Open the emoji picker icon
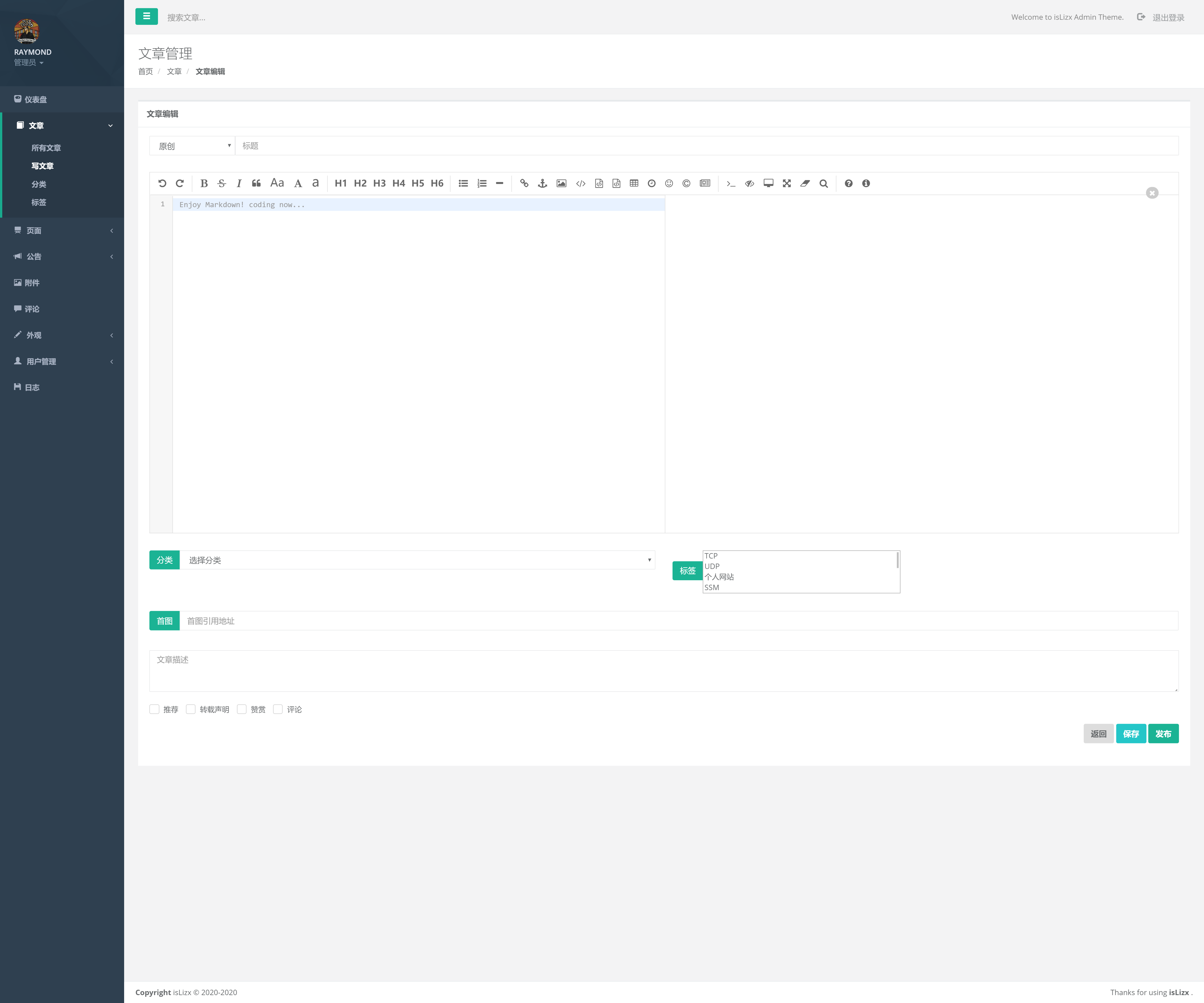 [x=669, y=183]
